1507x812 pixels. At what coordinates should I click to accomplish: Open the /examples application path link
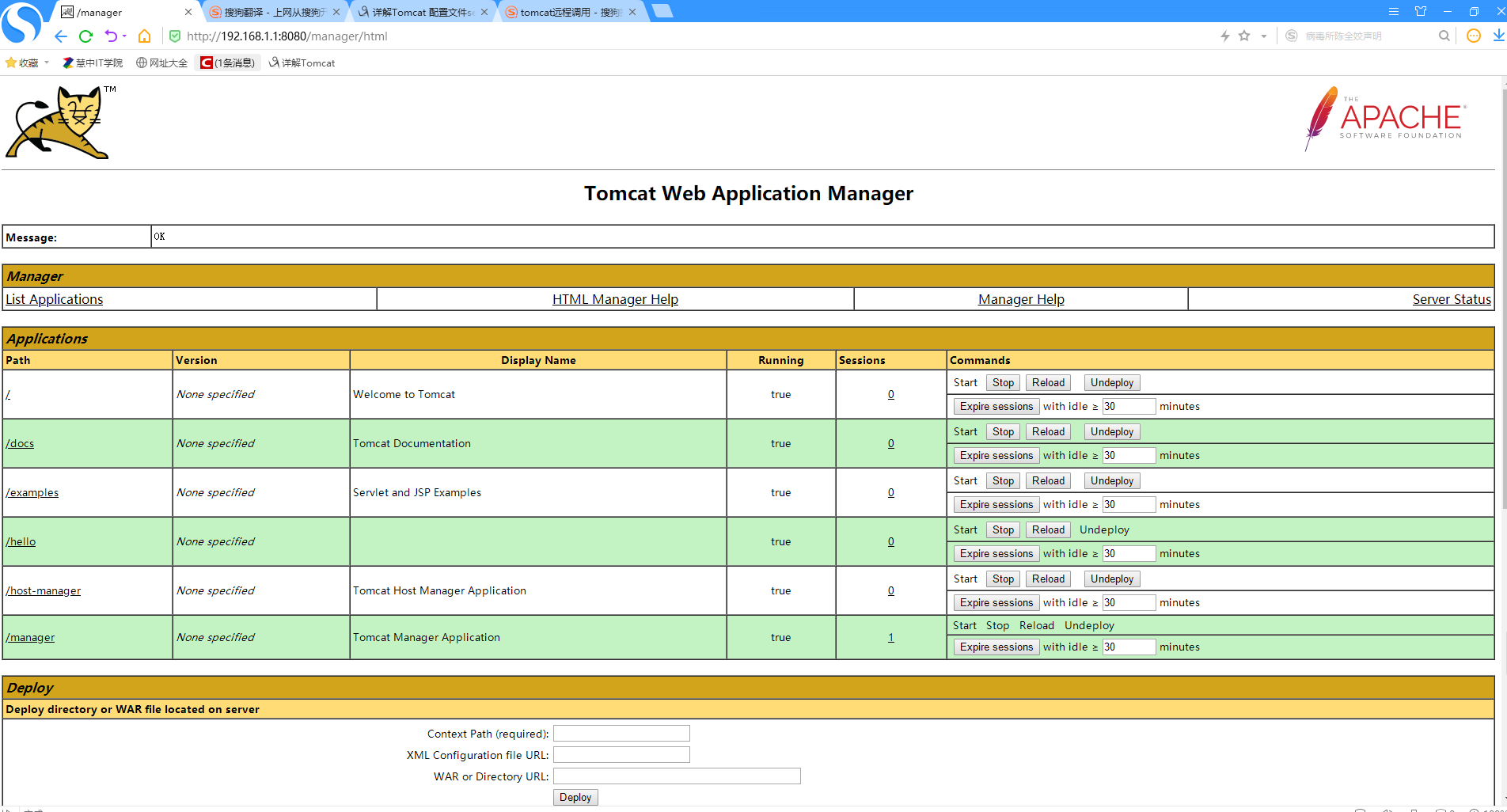[32, 492]
